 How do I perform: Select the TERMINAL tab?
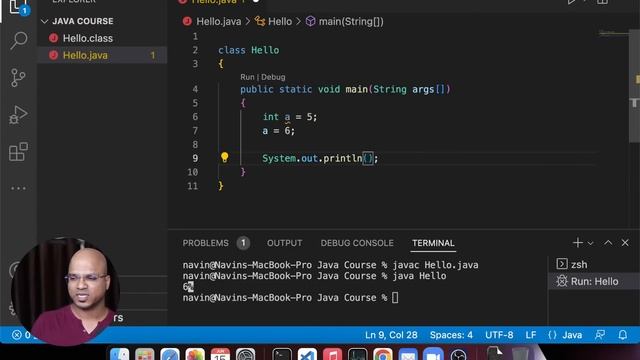point(433,243)
